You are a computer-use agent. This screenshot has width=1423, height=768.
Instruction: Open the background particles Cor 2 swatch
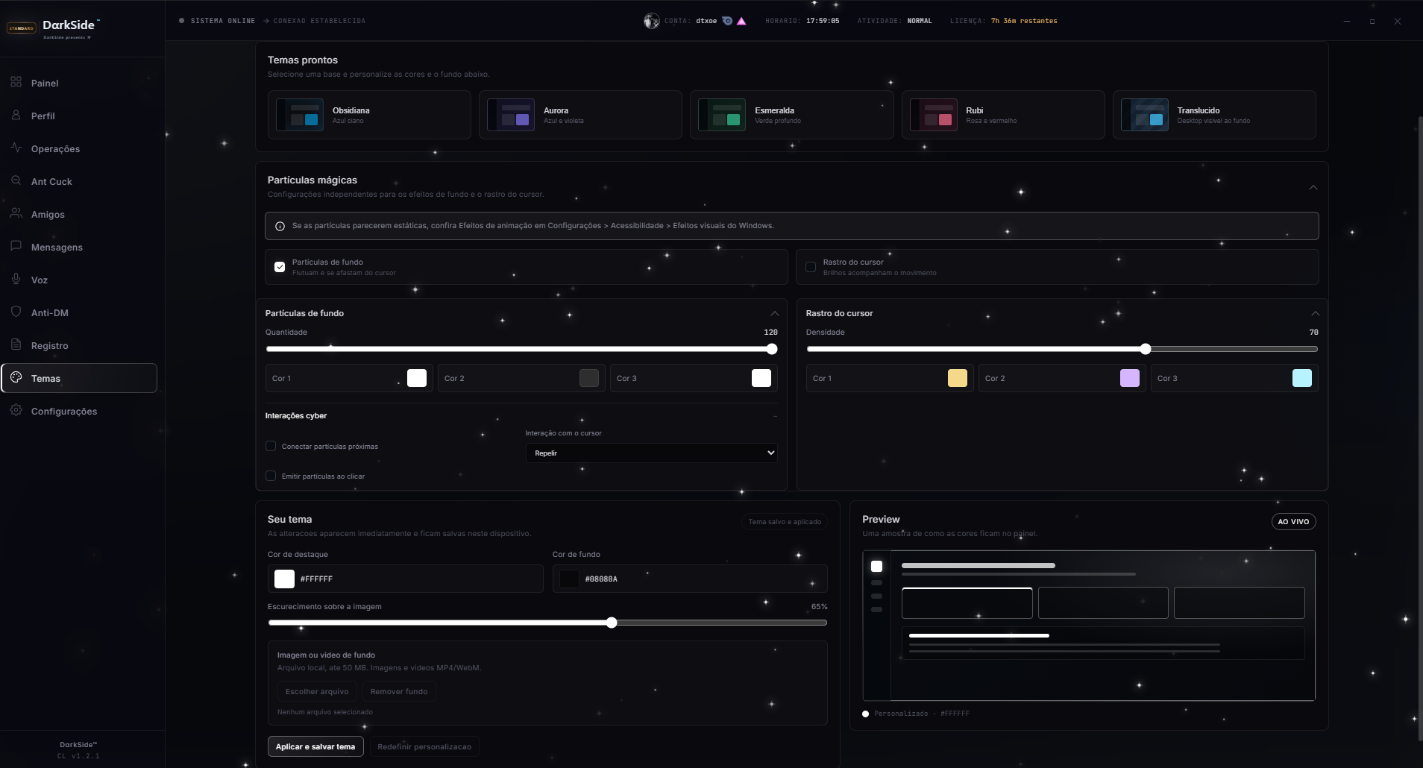589,378
